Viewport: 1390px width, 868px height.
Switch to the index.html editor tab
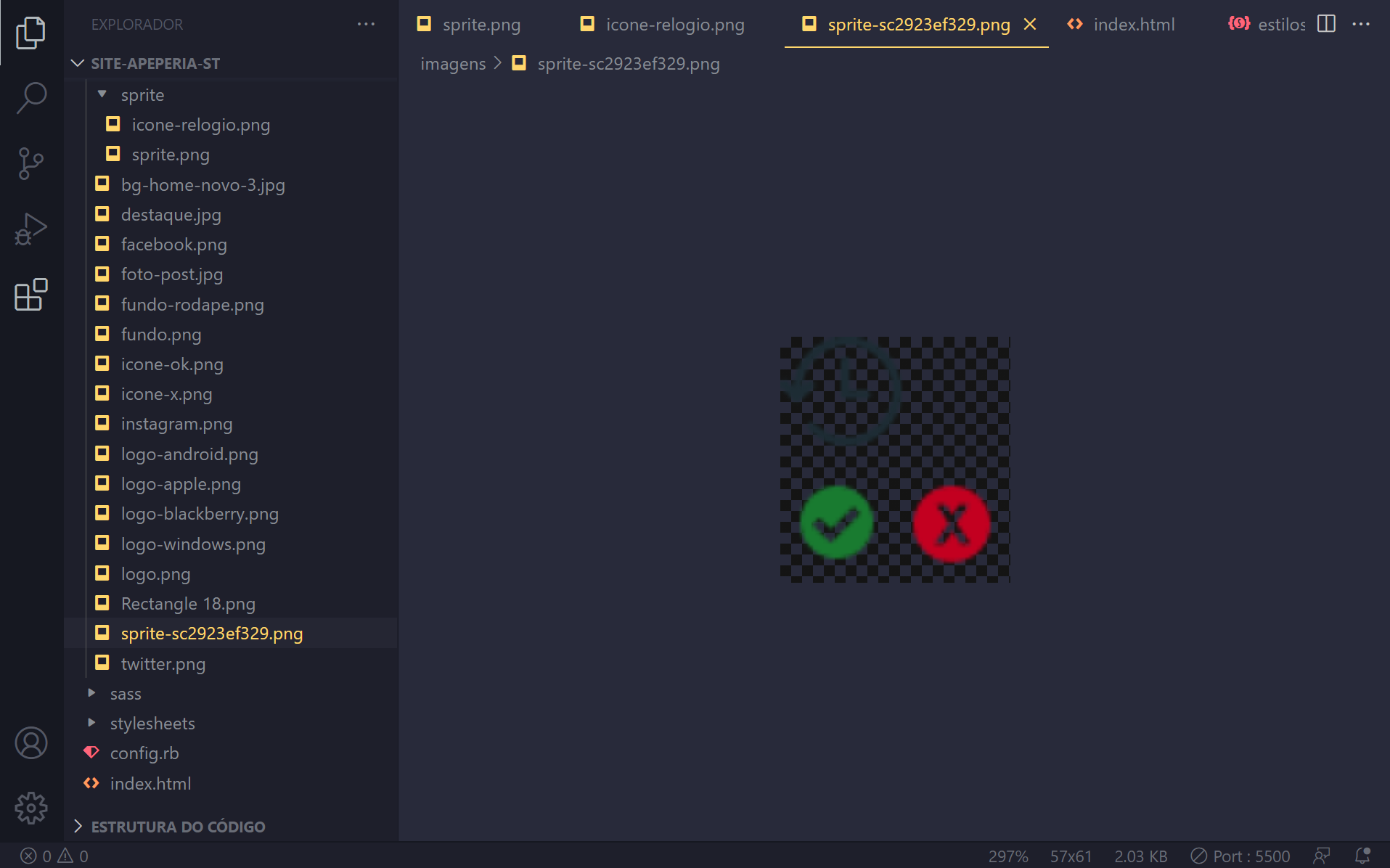point(1134,25)
